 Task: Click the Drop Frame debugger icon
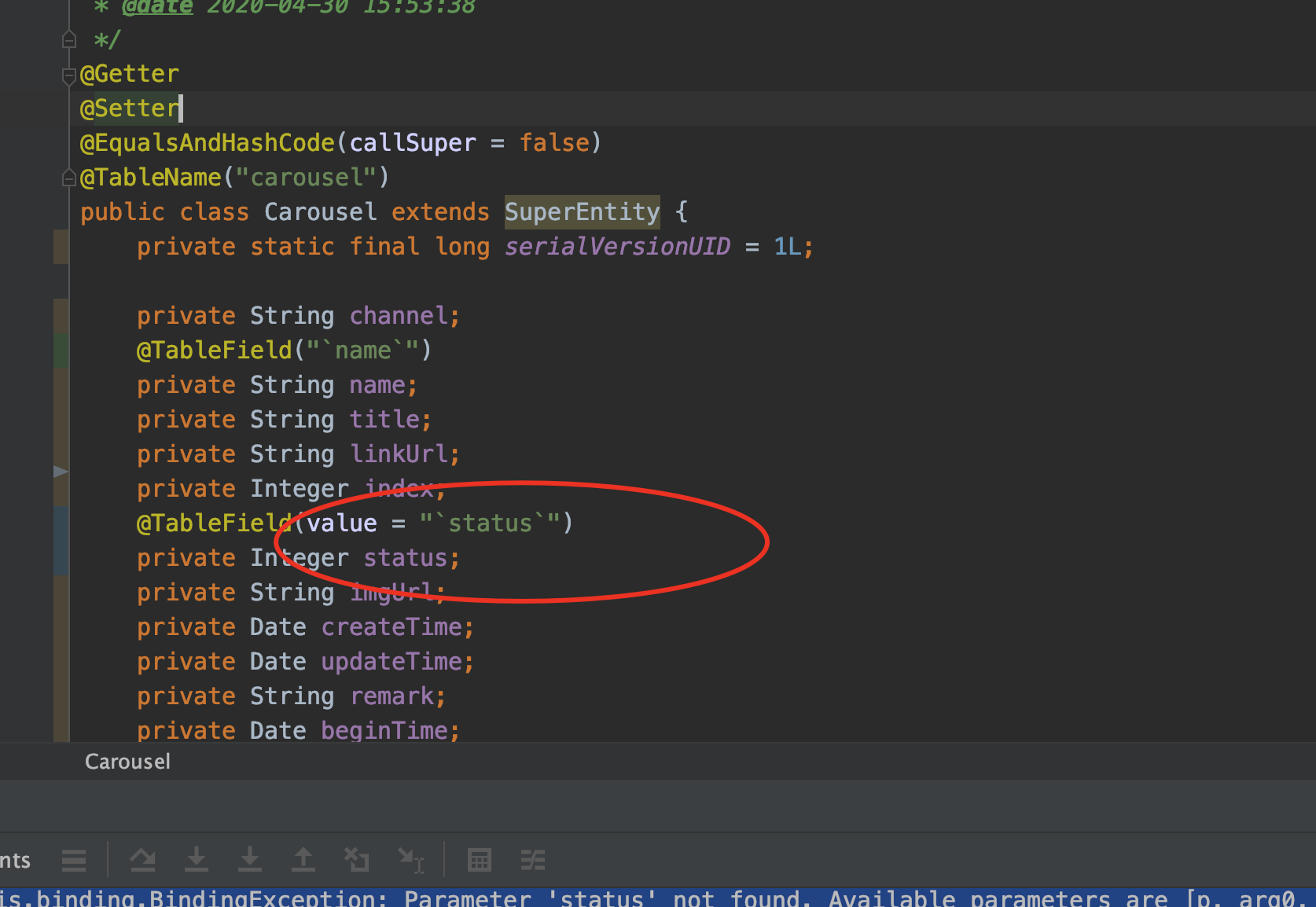tap(357, 861)
